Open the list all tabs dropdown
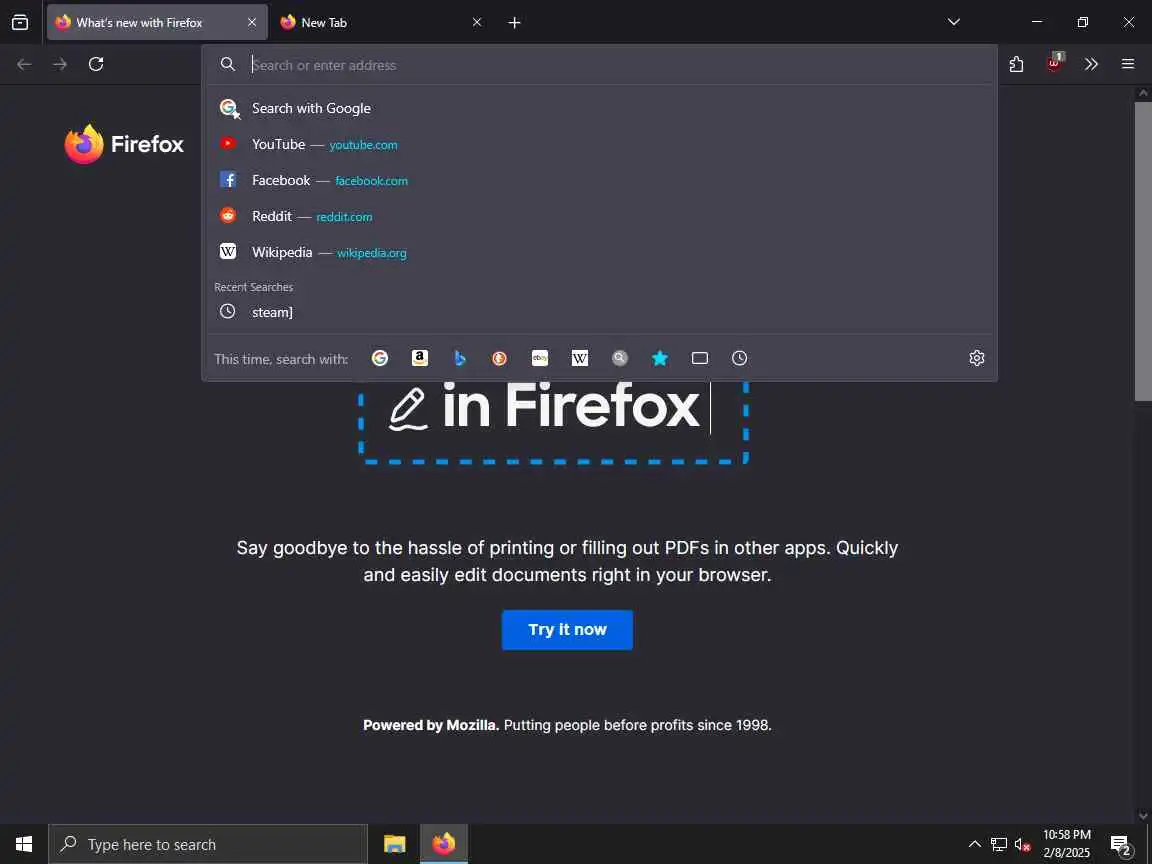Viewport: 1152px width, 864px height. 954,22
